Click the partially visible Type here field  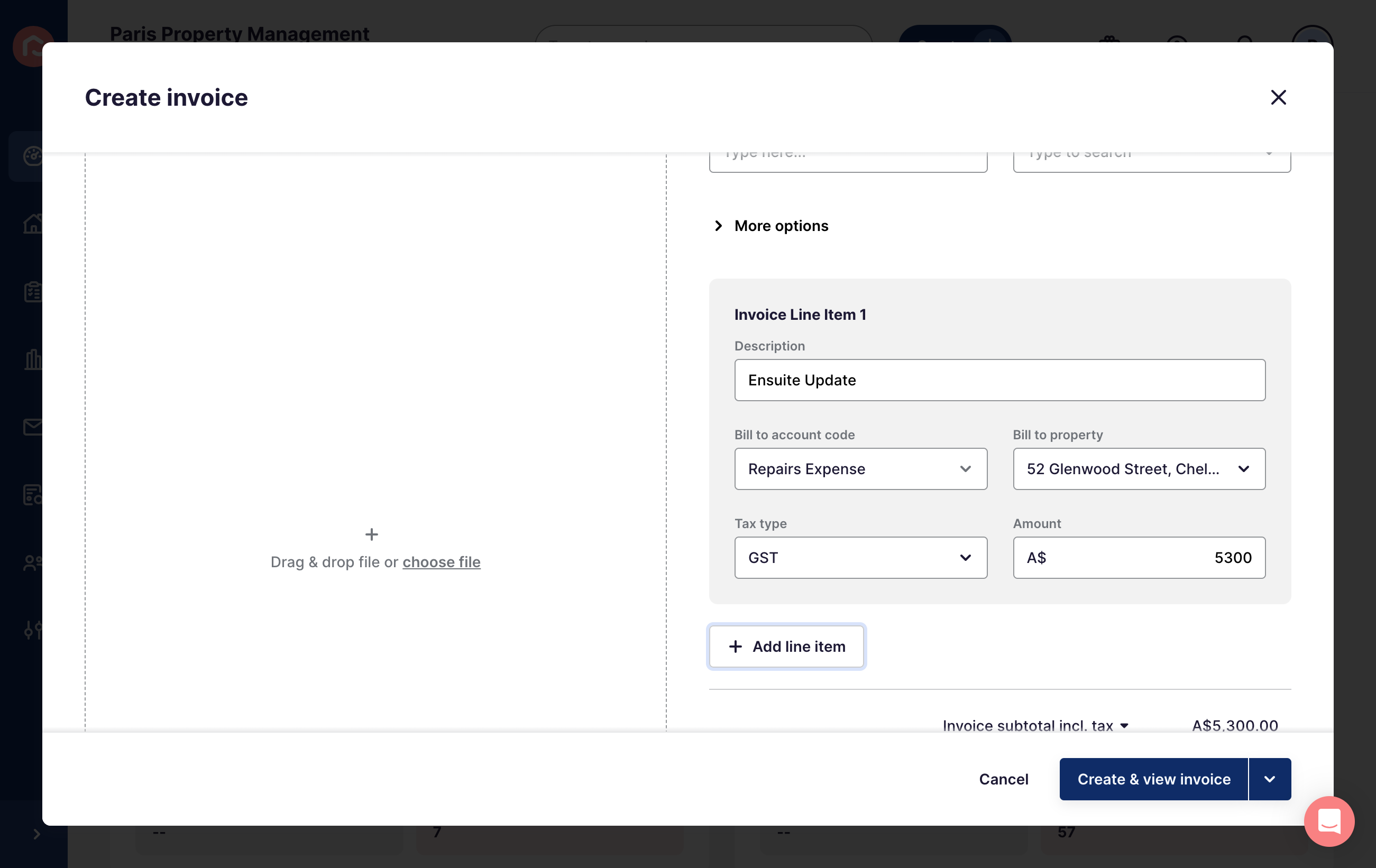848,162
